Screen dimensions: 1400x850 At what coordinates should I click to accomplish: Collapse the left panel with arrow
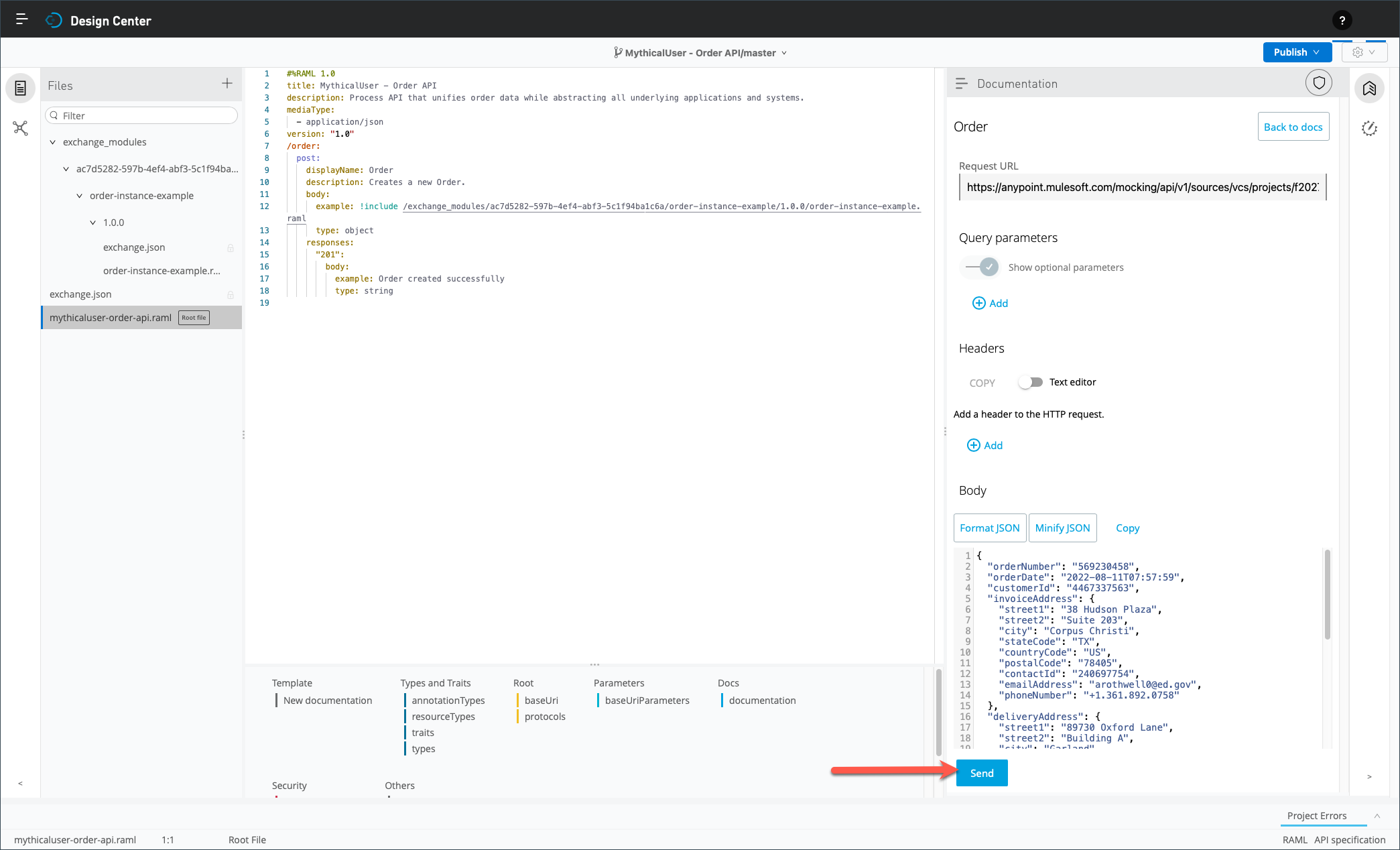[x=21, y=783]
